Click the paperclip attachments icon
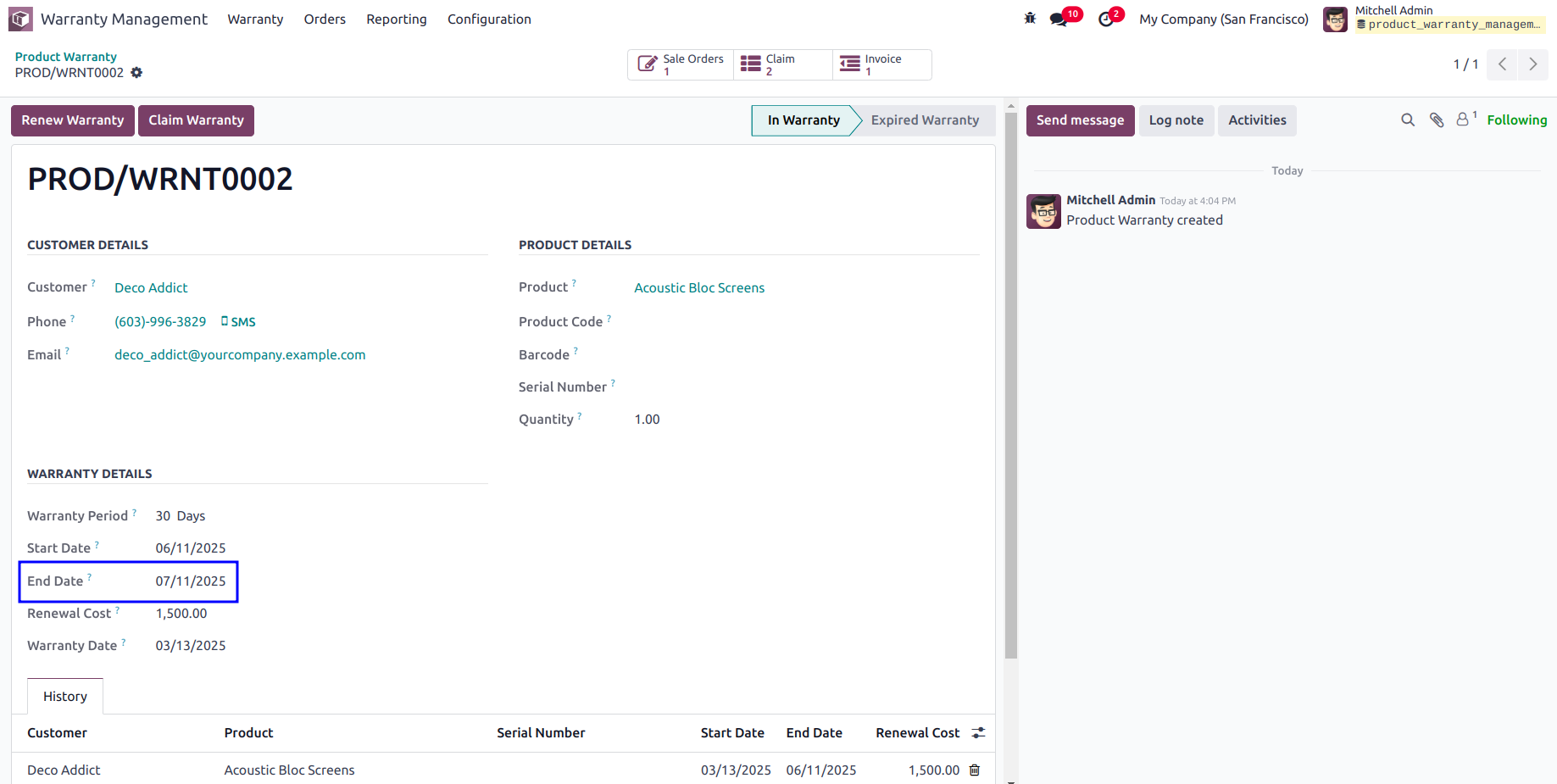The width and height of the screenshot is (1557, 784). [x=1437, y=120]
